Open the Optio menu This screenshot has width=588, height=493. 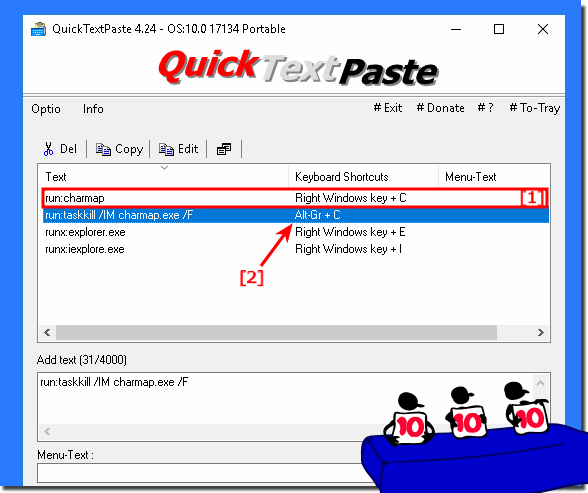click(x=46, y=109)
